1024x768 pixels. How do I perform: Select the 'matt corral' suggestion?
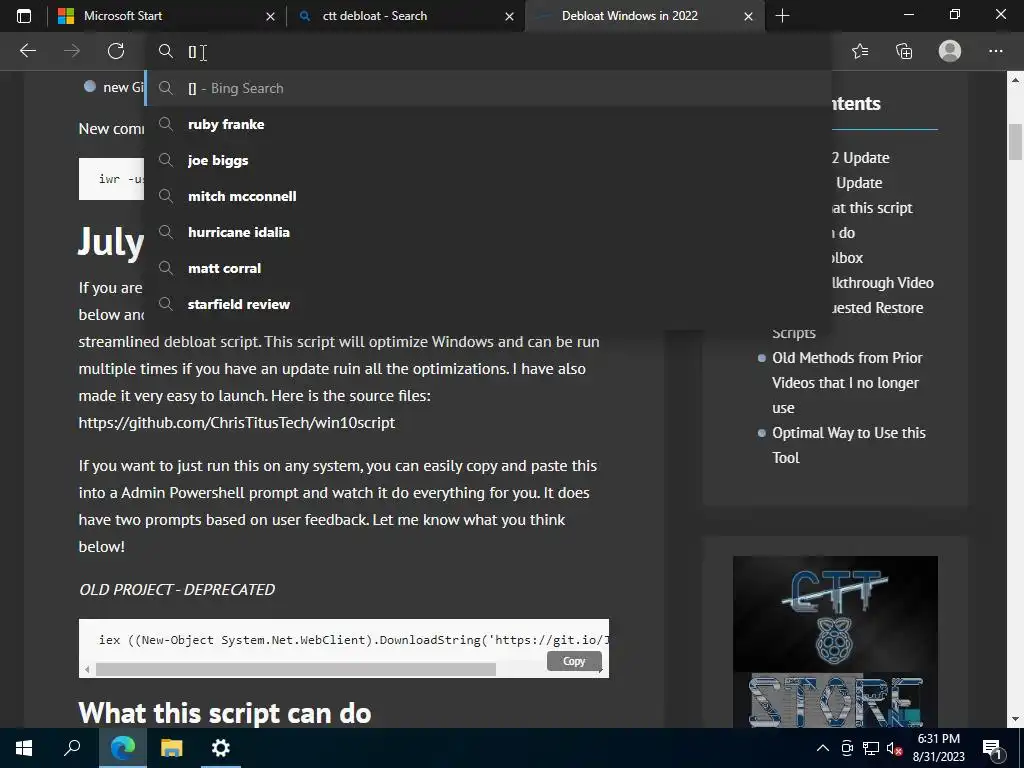tap(488, 268)
